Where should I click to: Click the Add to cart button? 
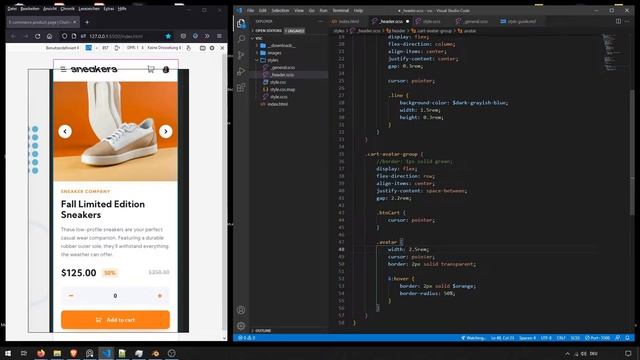click(116, 320)
